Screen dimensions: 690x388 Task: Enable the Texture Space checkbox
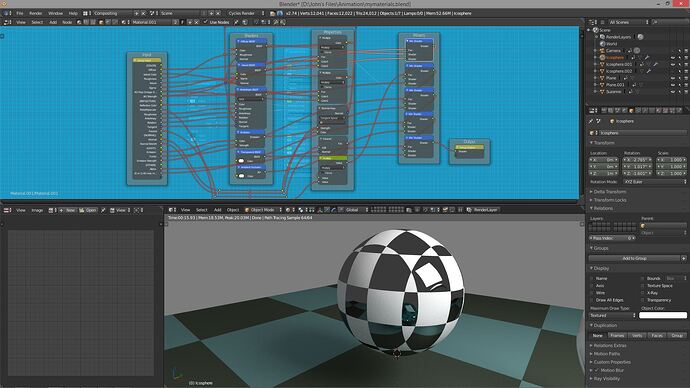click(x=643, y=286)
